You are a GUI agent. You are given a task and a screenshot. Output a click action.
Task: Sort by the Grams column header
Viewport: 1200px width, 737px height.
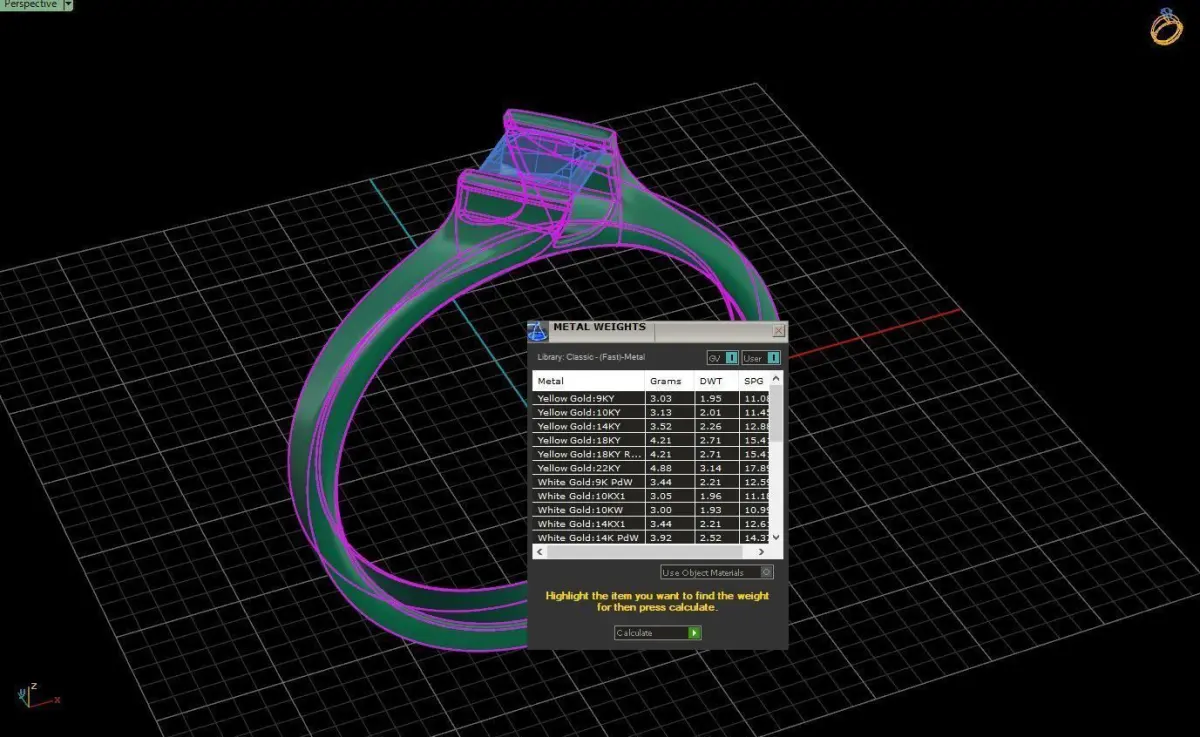pyautogui.click(x=669, y=381)
